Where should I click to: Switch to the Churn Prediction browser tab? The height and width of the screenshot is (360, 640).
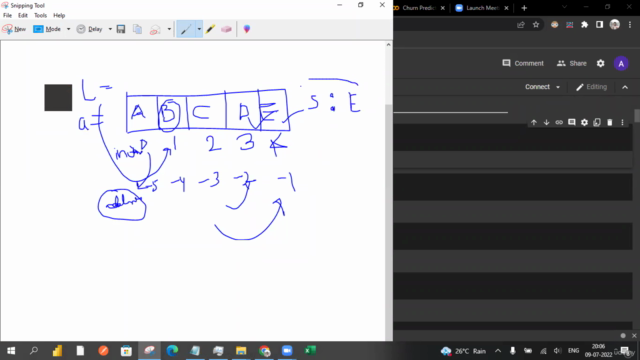tap(419, 8)
